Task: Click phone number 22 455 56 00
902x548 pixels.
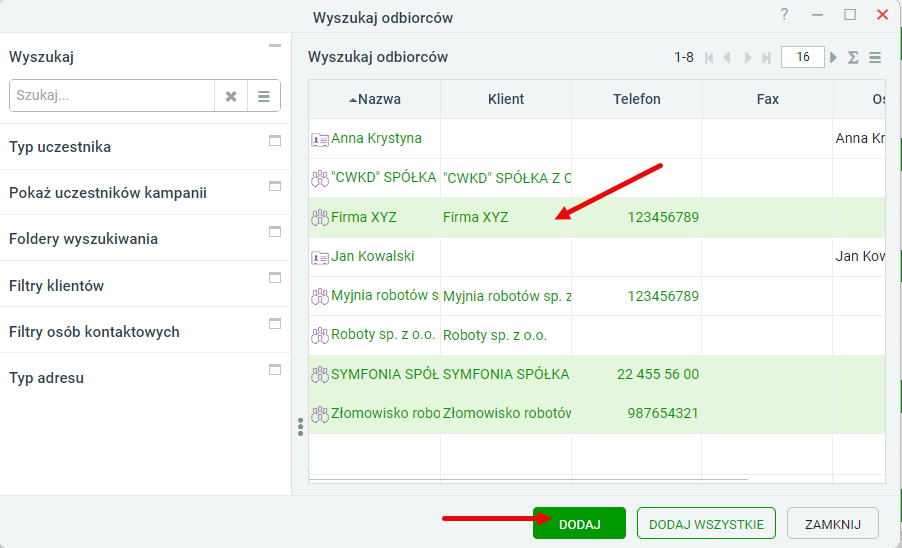Action: pos(658,374)
